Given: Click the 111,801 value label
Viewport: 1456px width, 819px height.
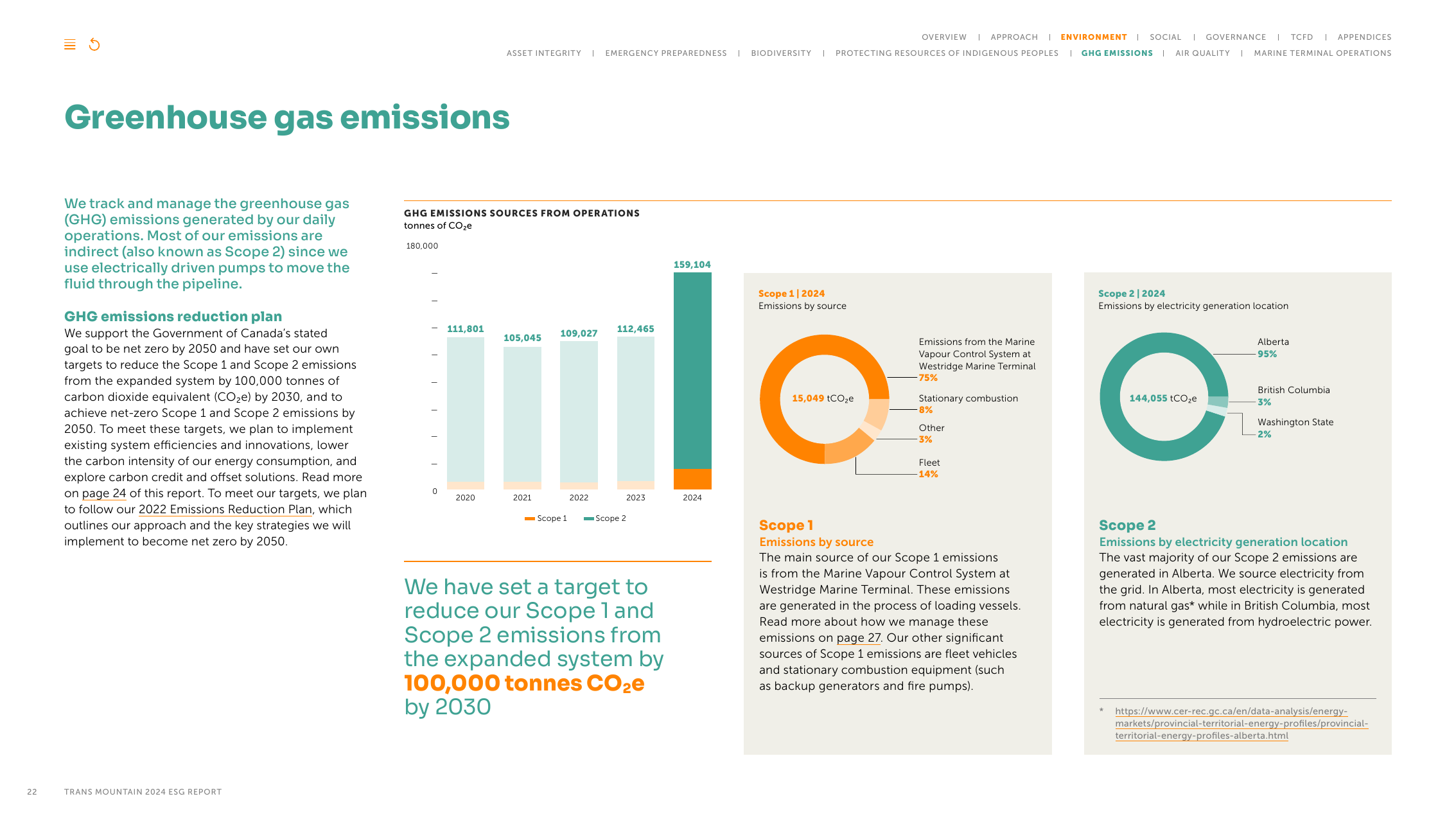Looking at the screenshot, I should (x=466, y=329).
